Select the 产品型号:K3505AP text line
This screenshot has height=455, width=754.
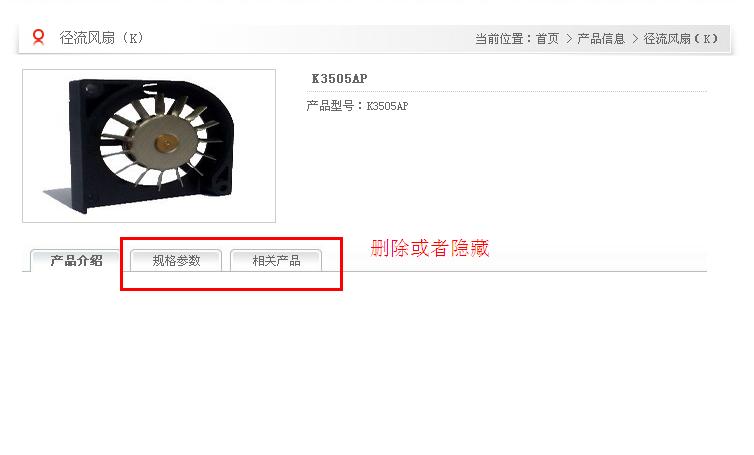coord(357,106)
